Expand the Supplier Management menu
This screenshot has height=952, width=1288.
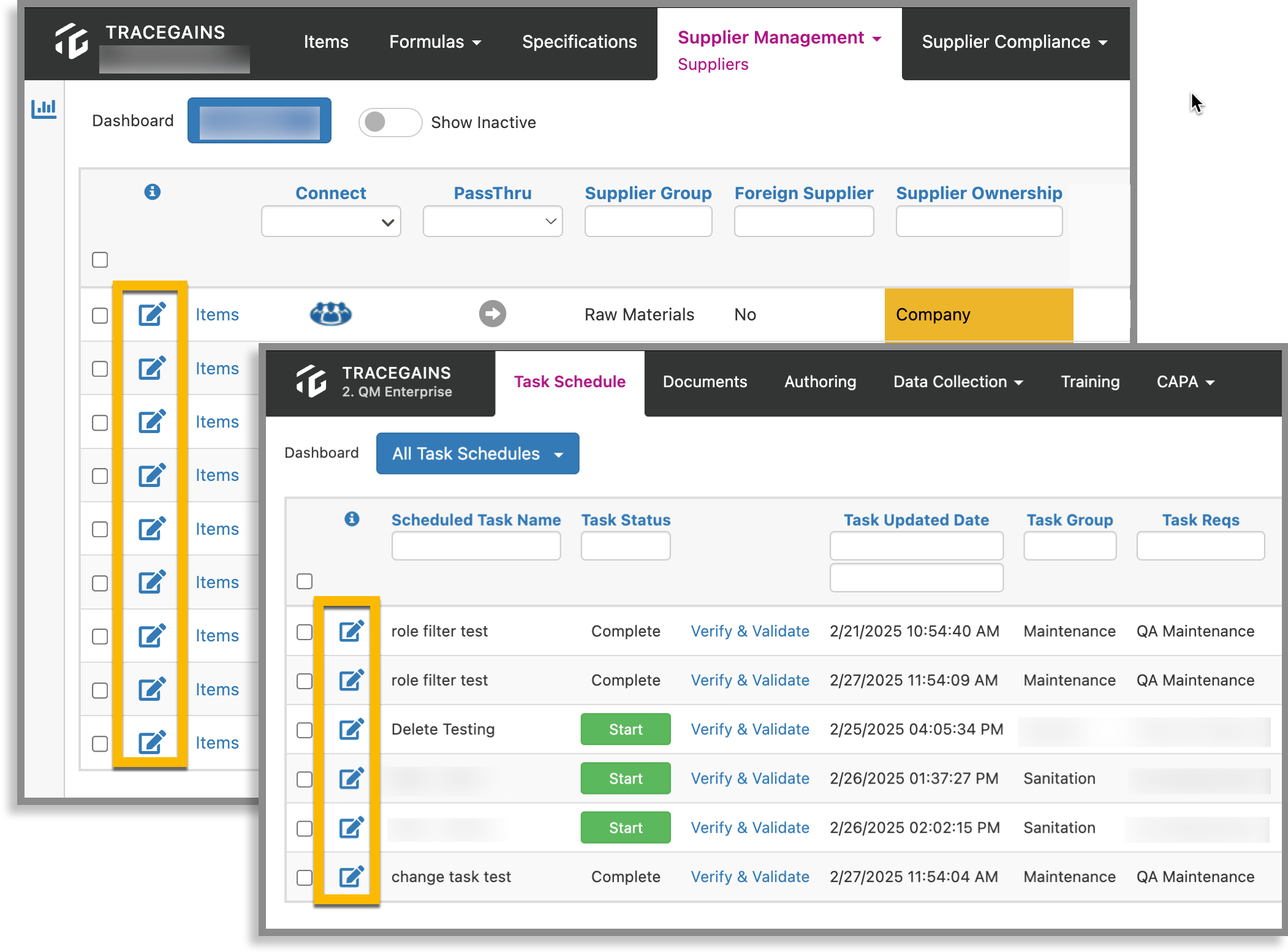coord(779,37)
